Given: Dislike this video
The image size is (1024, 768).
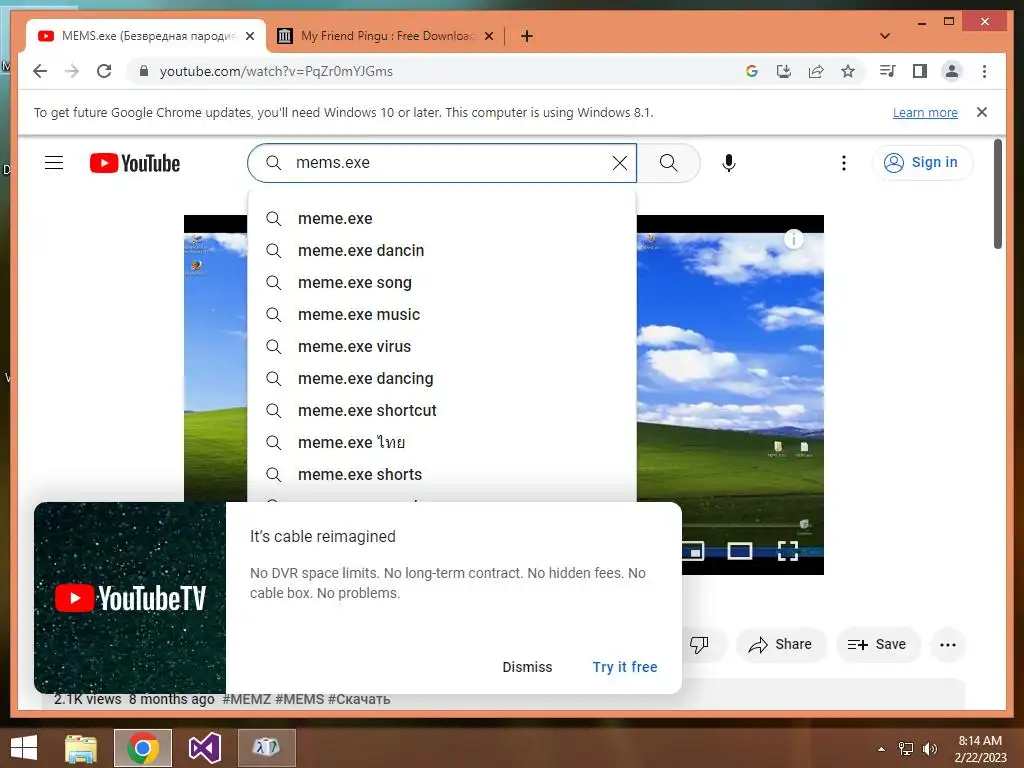Looking at the screenshot, I should (699, 645).
